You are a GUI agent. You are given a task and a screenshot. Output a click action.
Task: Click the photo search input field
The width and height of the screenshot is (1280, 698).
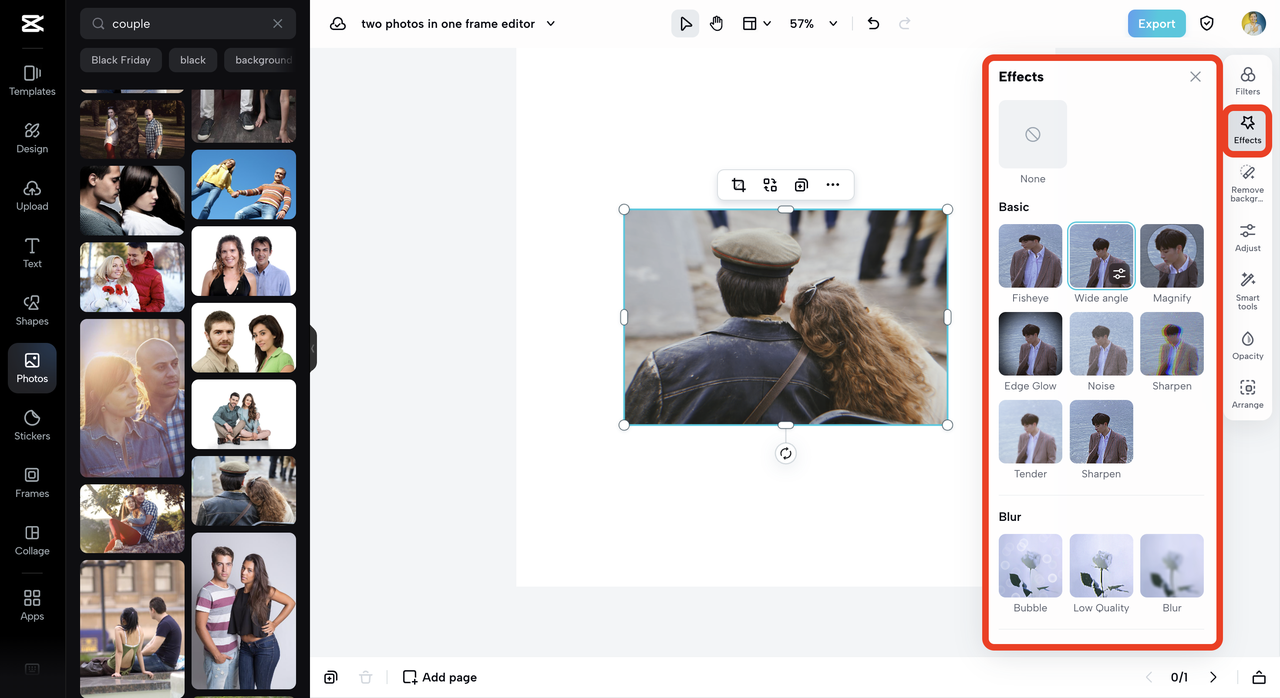click(188, 24)
